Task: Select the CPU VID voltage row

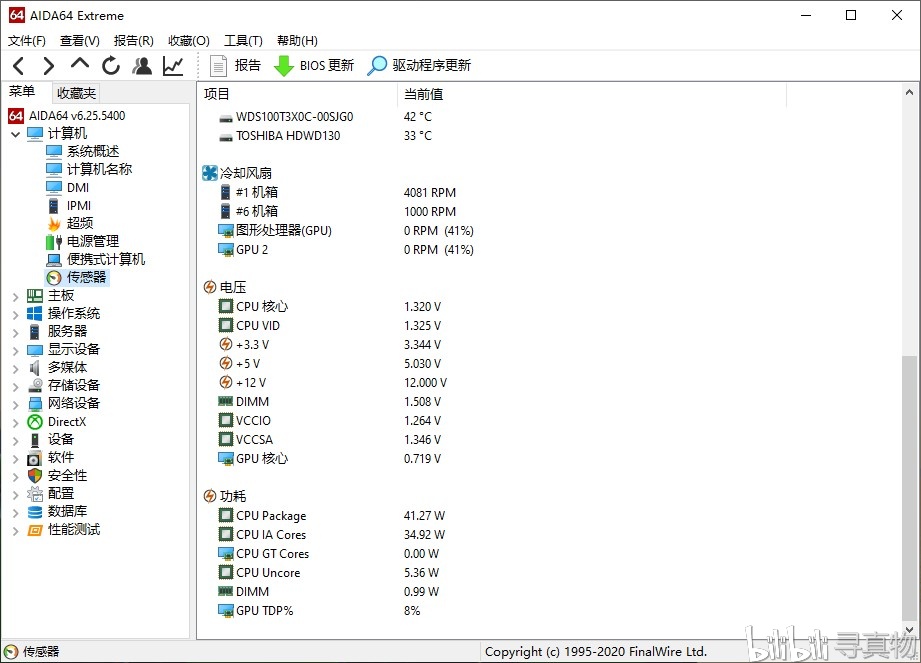Action: tap(249, 325)
